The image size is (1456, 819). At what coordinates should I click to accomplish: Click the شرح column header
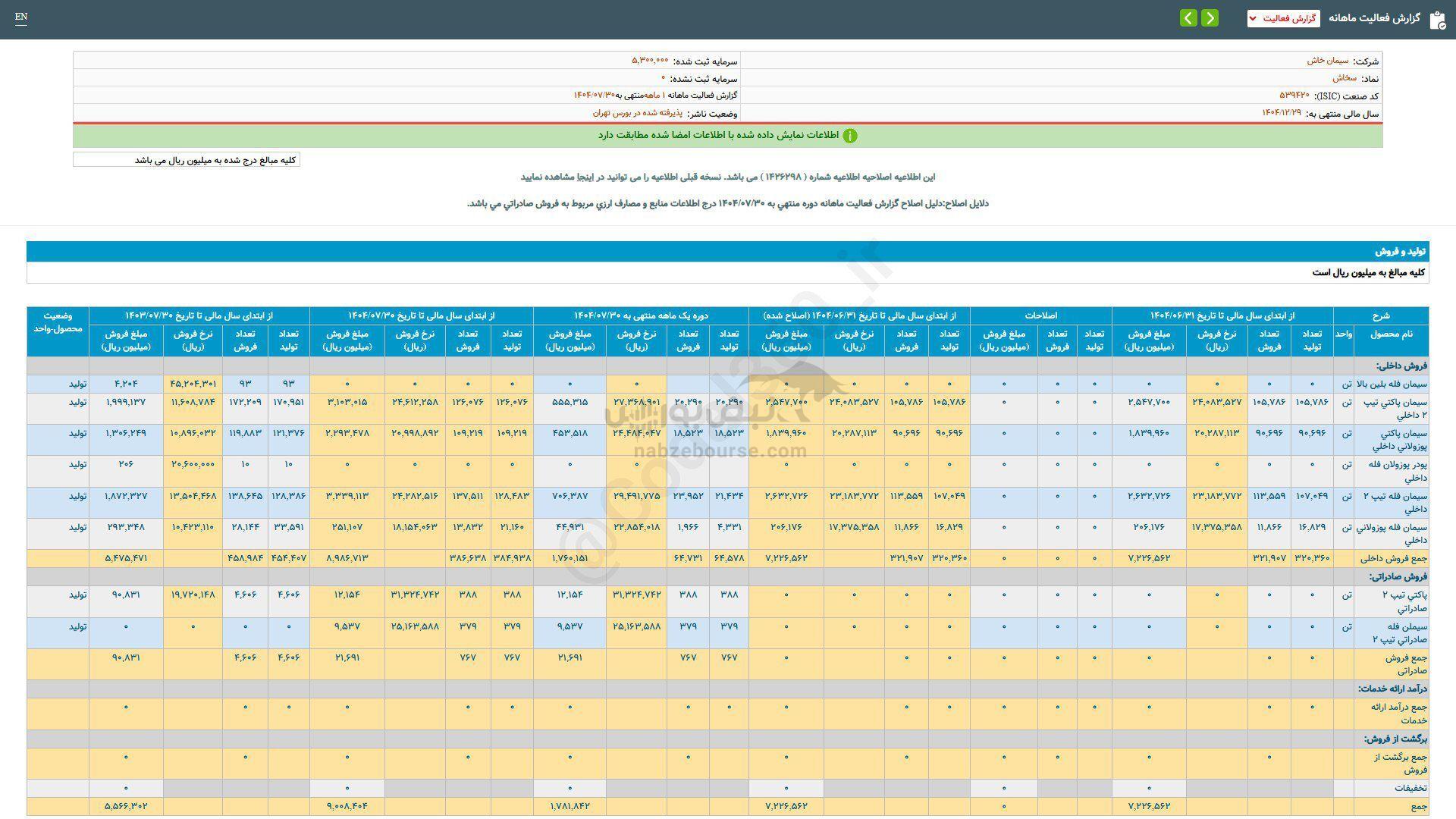(1380, 315)
